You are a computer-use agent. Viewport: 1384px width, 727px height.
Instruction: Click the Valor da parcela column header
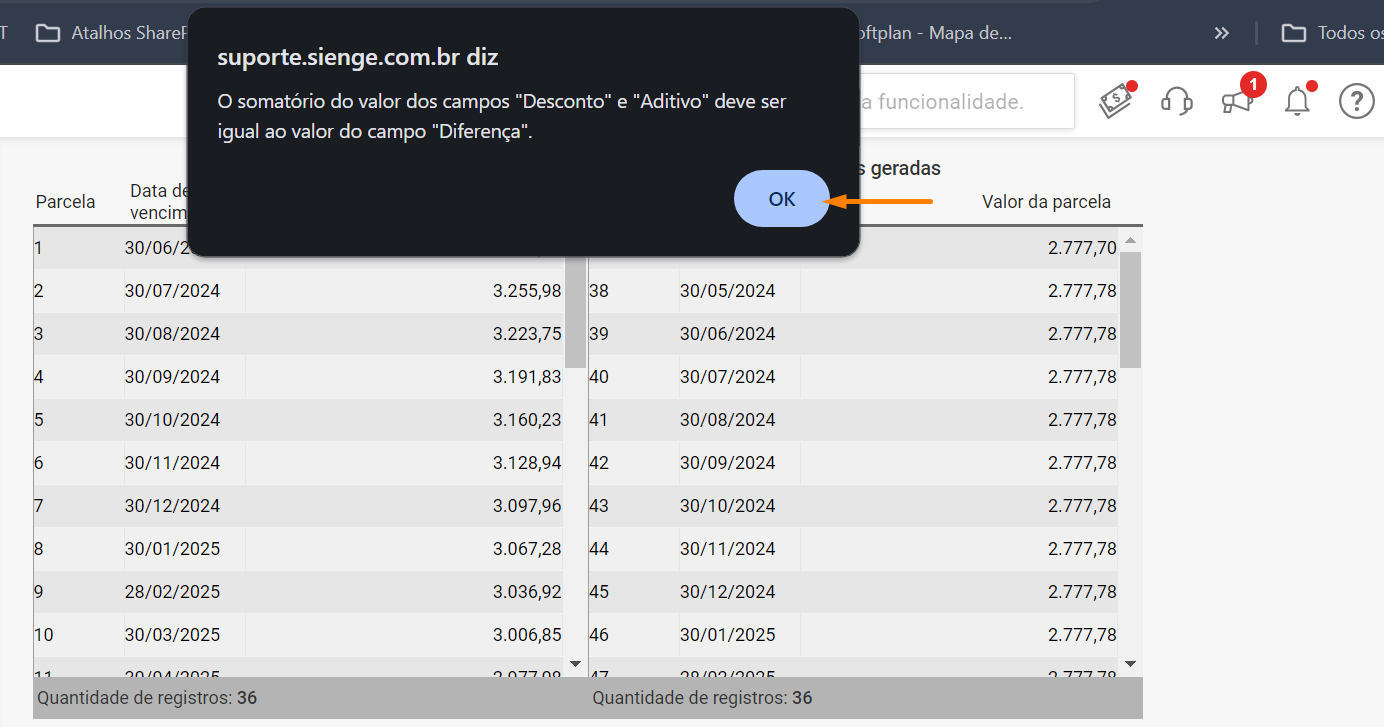point(1046,202)
